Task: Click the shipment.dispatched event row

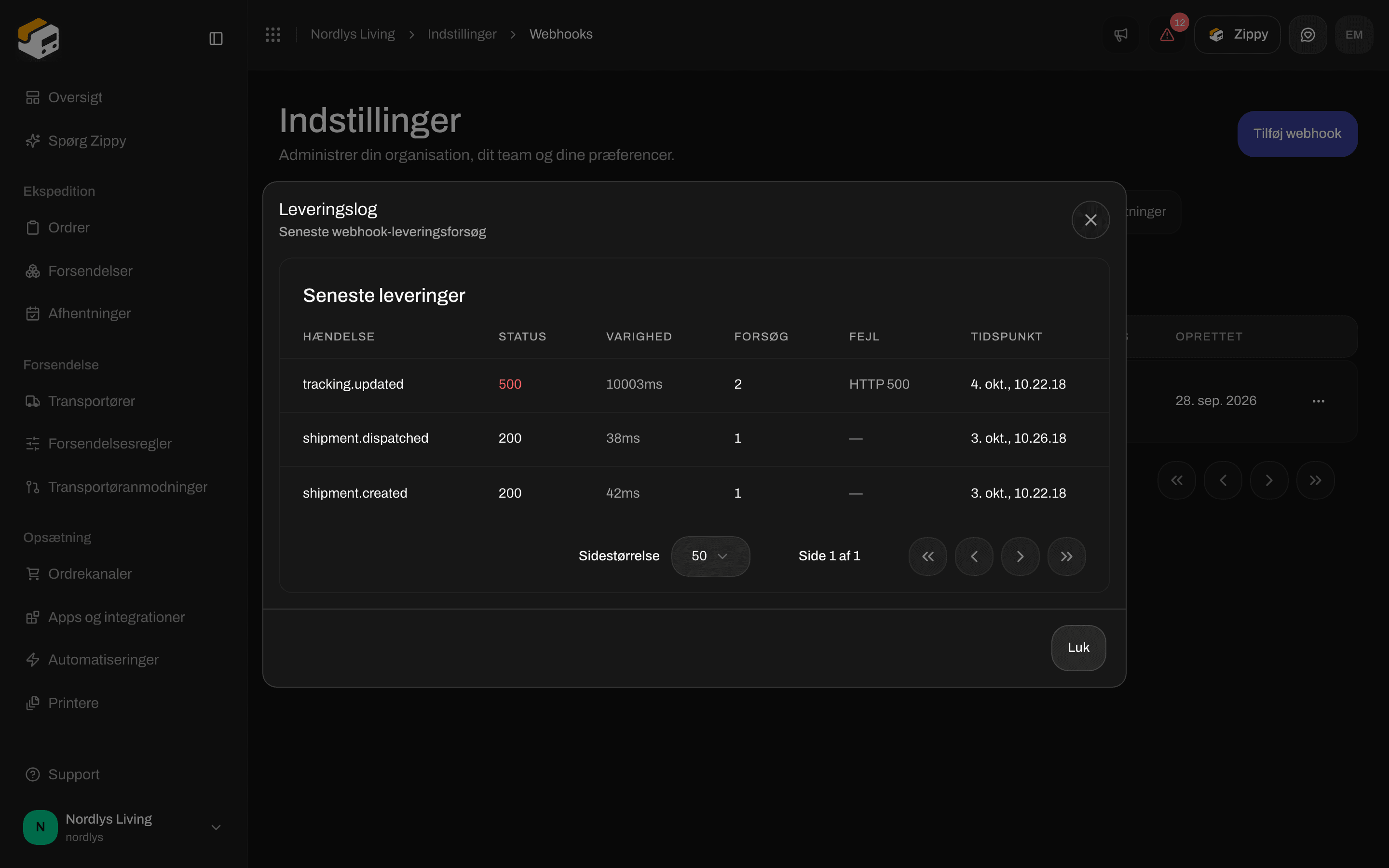Action: tap(694, 439)
